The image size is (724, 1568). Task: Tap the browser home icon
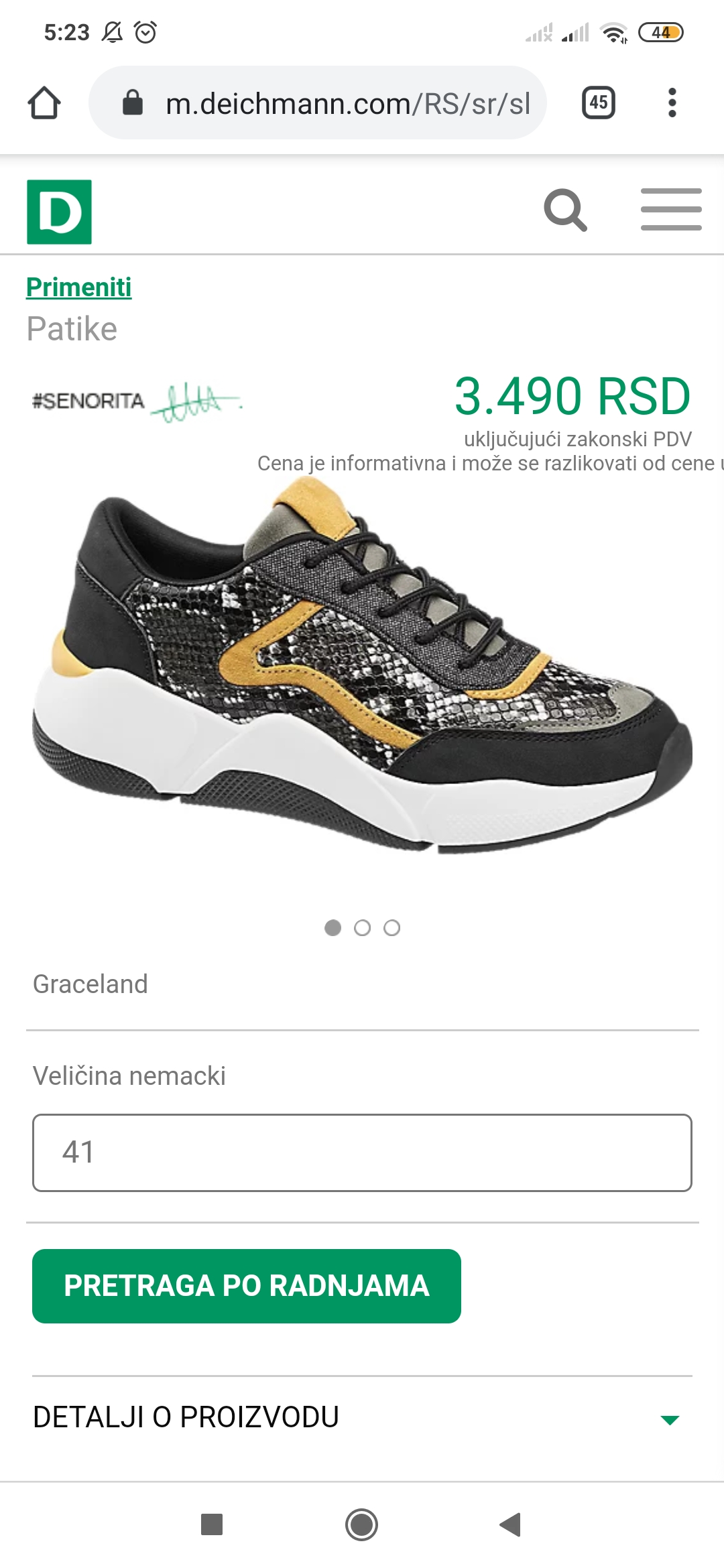click(x=44, y=103)
